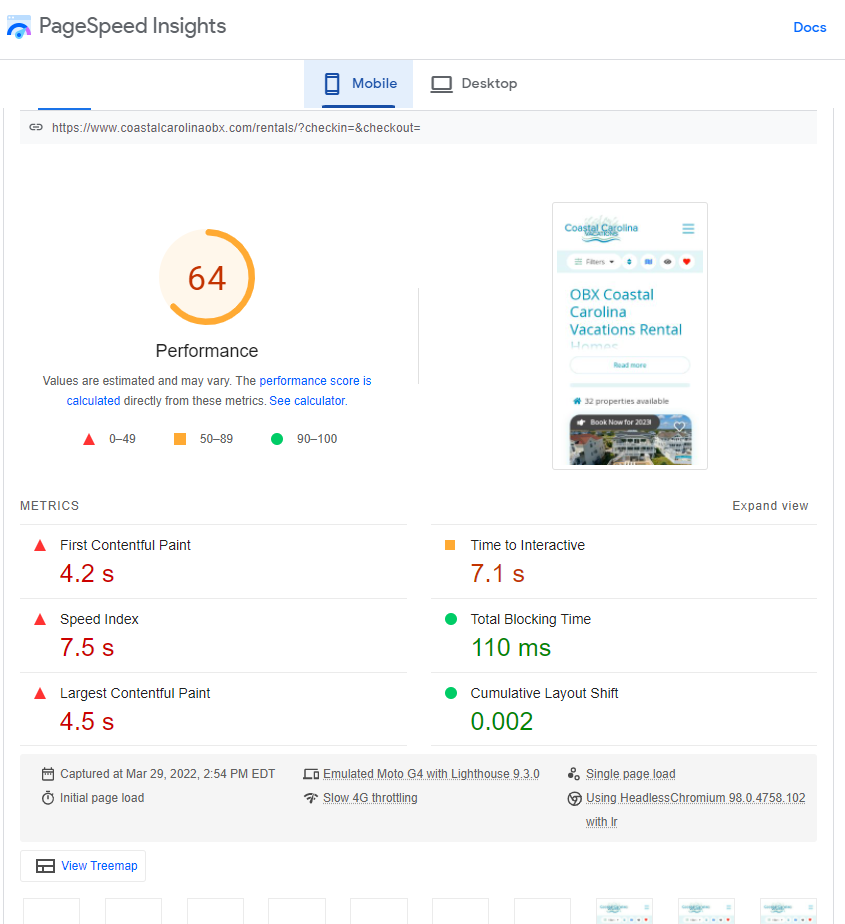Click the mobile page screenshot preview
The height and width of the screenshot is (924, 845).
tap(630, 336)
